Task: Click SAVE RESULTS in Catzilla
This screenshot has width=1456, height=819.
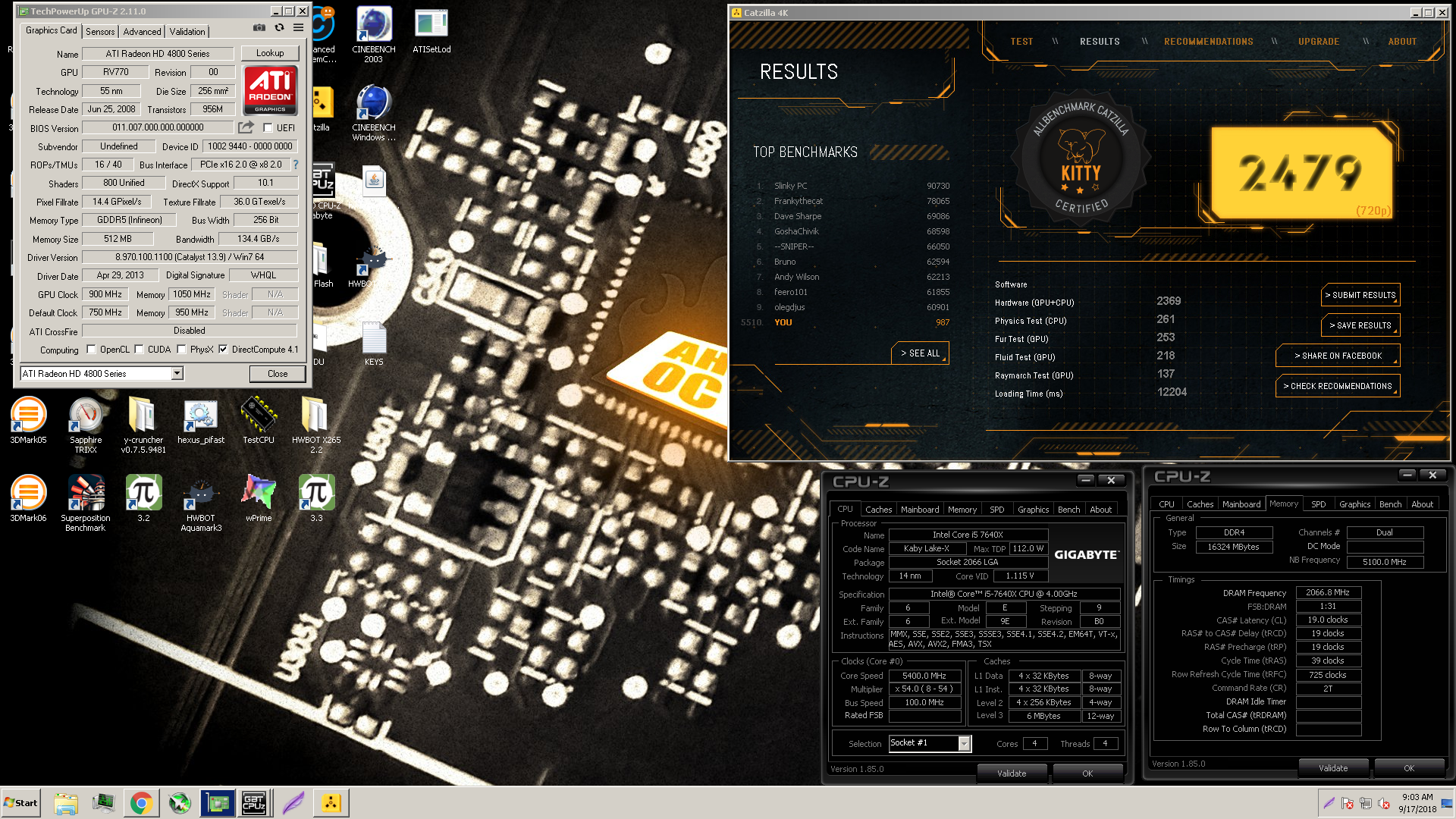Action: tap(1361, 325)
